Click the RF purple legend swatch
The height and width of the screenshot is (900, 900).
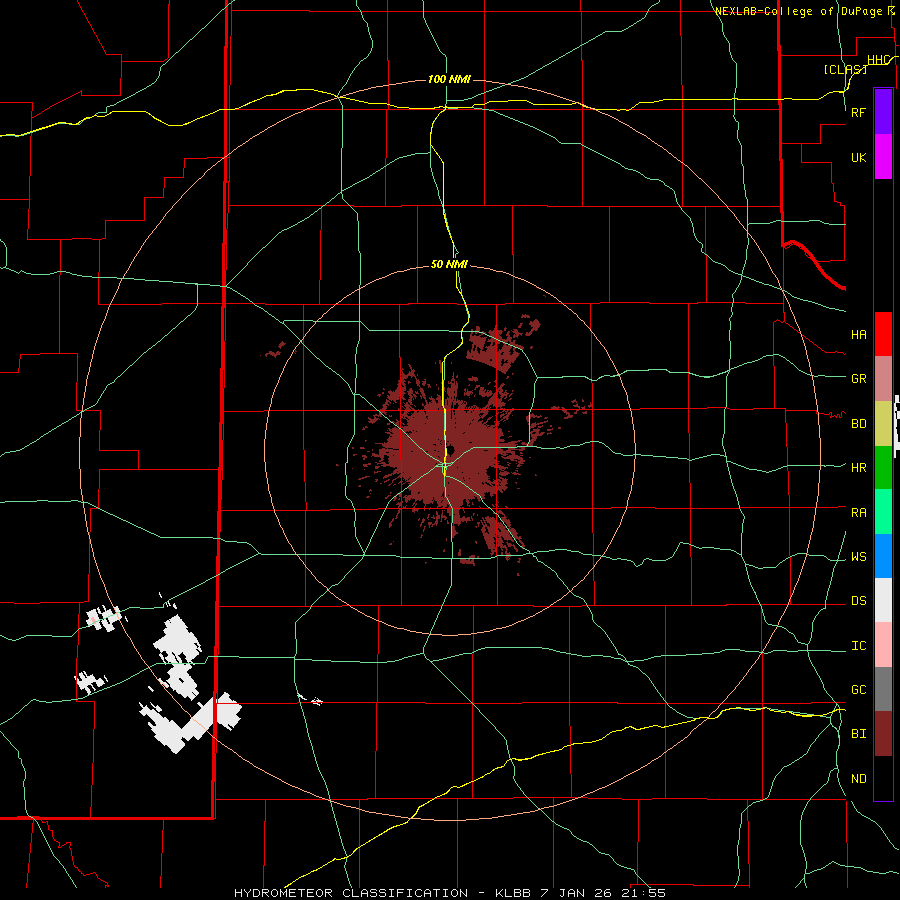(883, 112)
